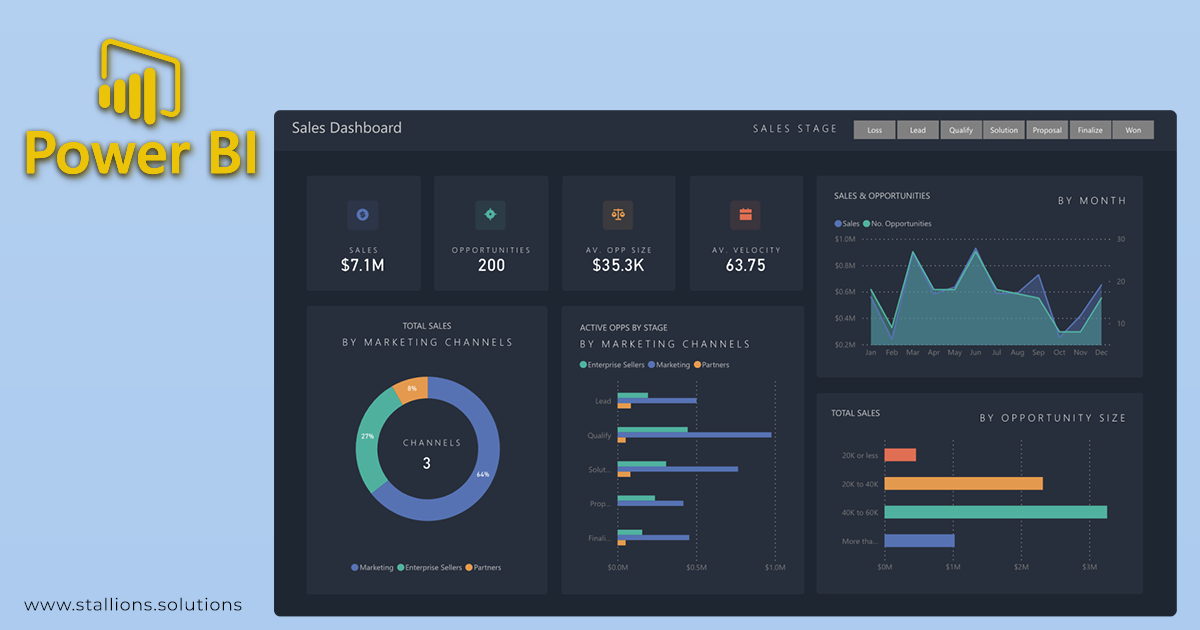The width and height of the screenshot is (1200, 630).
Task: Click the '$0.5M' axis label in the Active Opps chart
Action: point(696,568)
